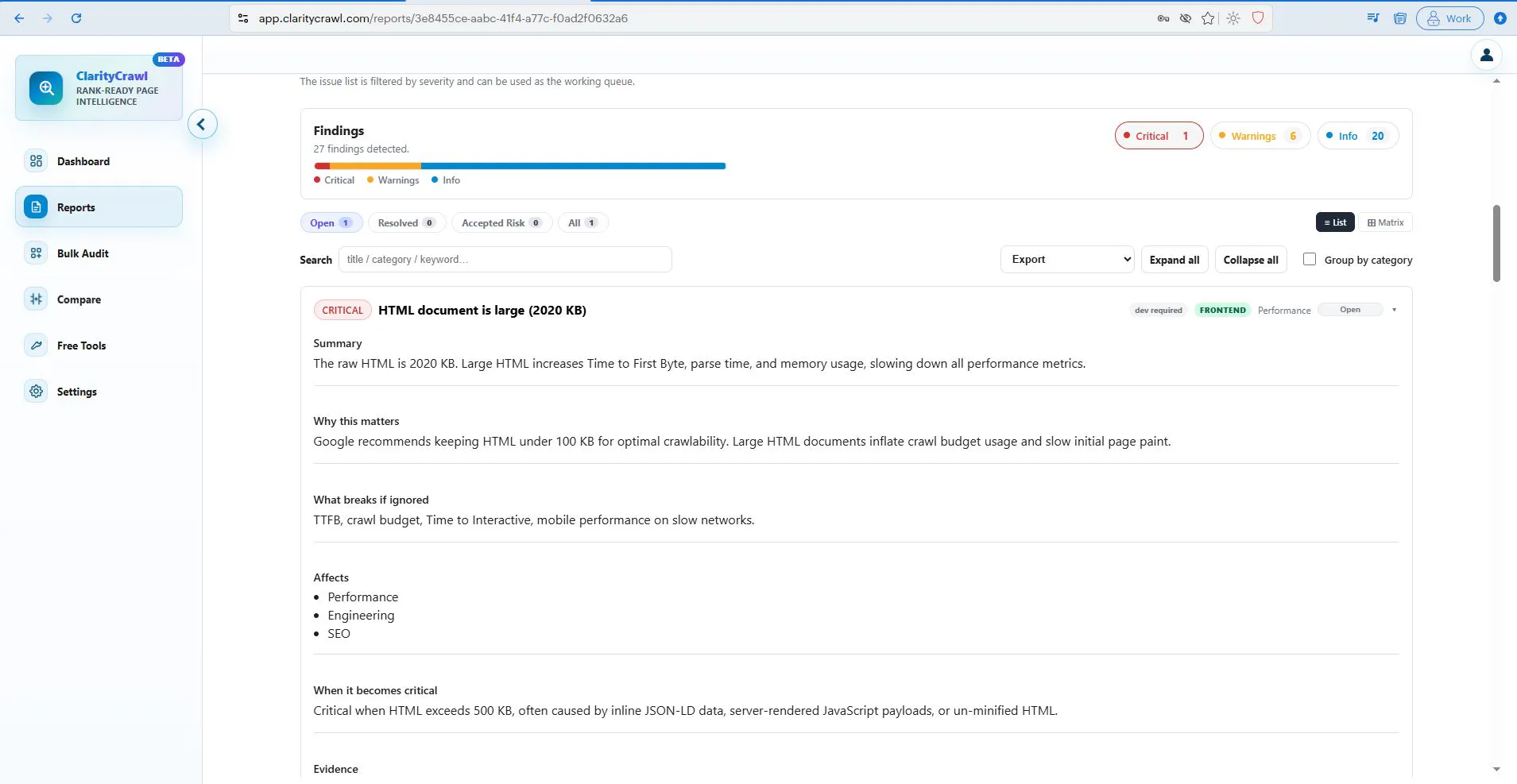The width and height of the screenshot is (1517, 784).
Task: Open the user profile icon
Action: coord(1486,55)
